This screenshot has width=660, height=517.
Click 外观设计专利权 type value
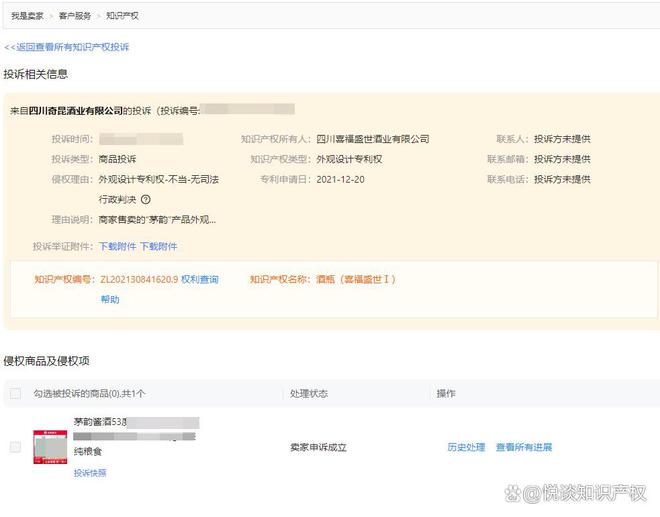pos(349,159)
